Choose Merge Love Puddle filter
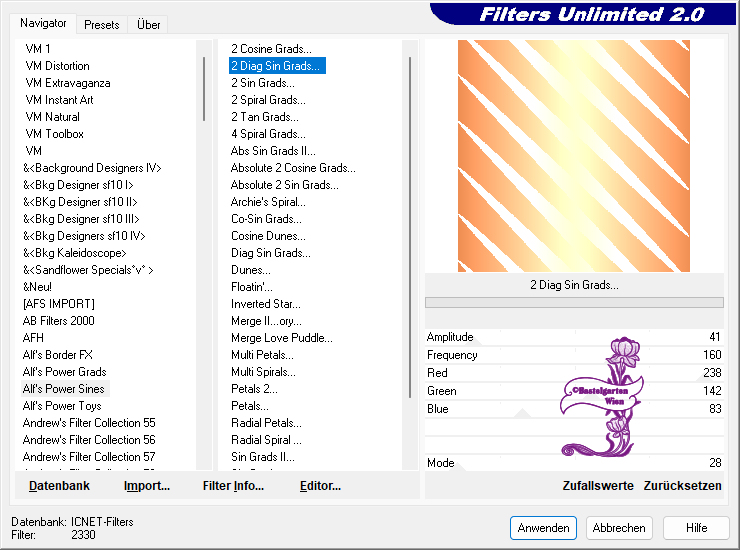740x550 pixels. (281, 338)
